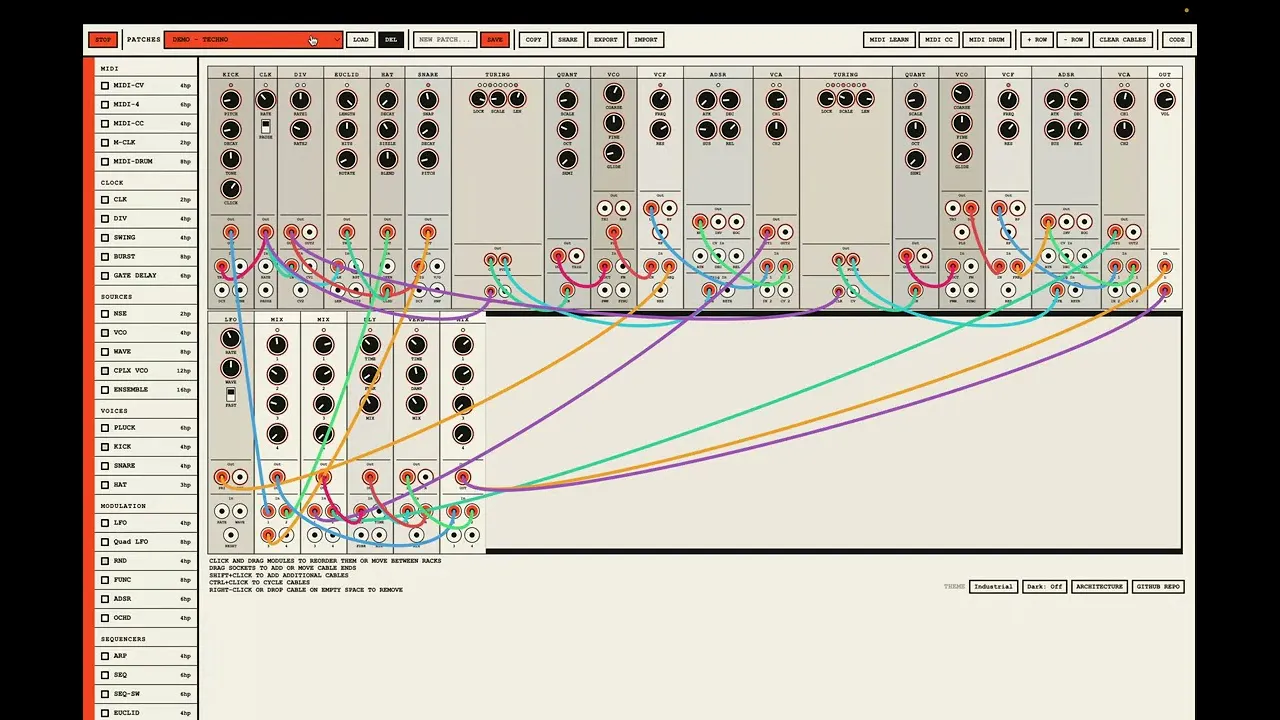Open the Industrial theme selector
Viewport: 1280px width, 720px height.
[993, 587]
